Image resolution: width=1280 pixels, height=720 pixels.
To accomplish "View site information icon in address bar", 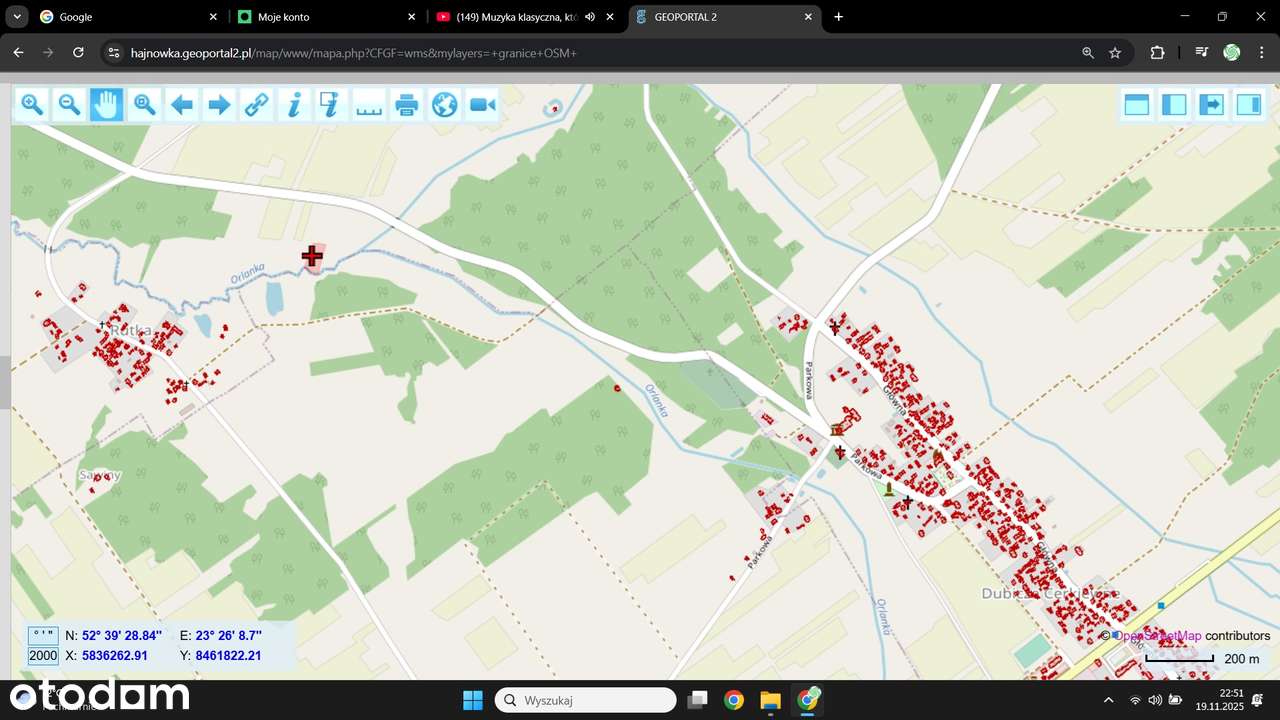I will click(x=113, y=53).
